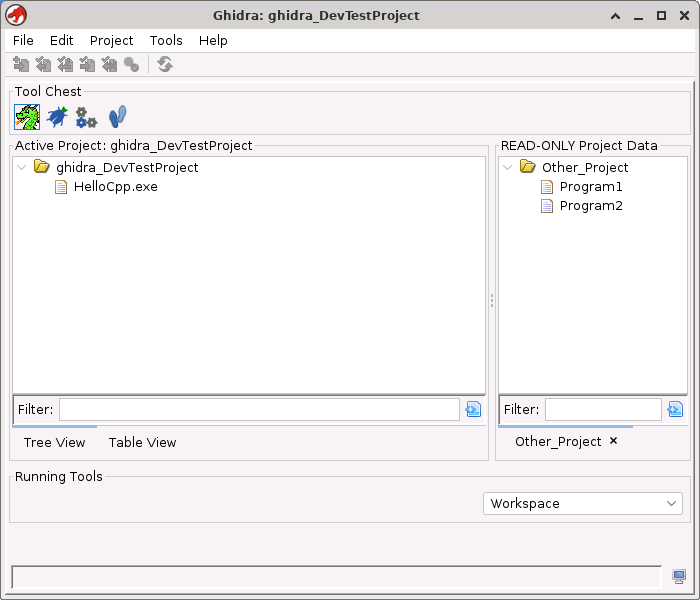This screenshot has width=700, height=600.
Task: Click the refresh arrows toolbar icon
Action: click(165, 64)
